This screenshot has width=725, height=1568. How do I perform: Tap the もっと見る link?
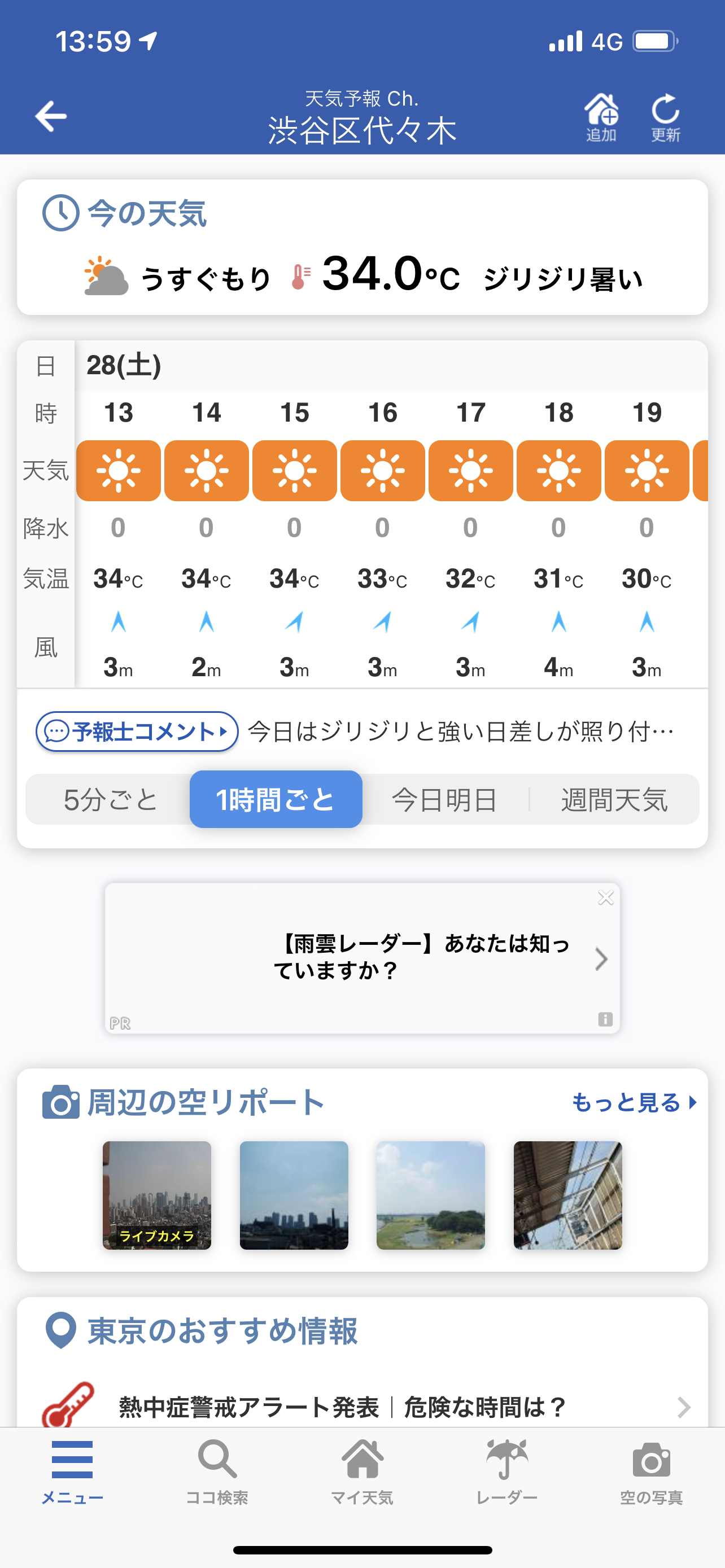(634, 1102)
